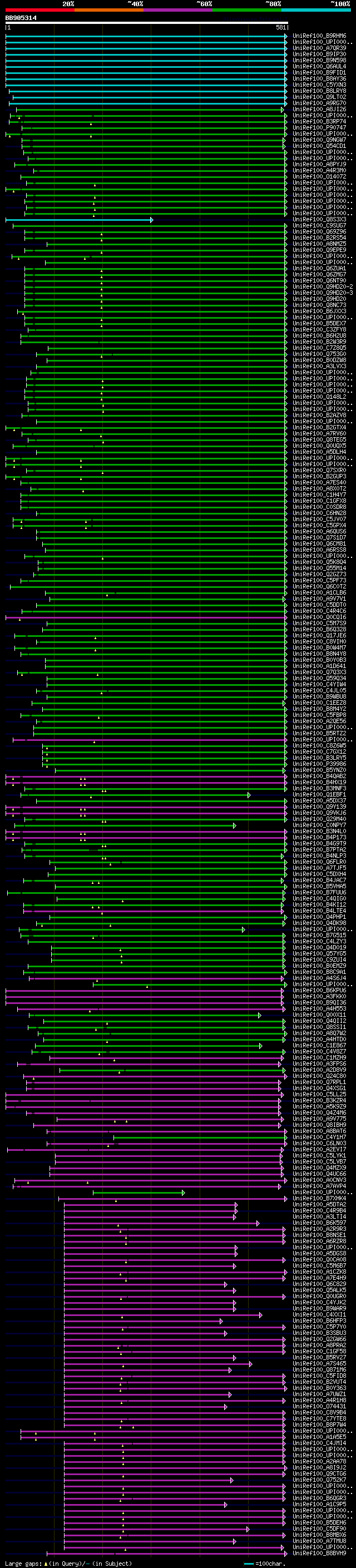Select hit UniRef100_B4QAB2
The height and width of the screenshot is (1568, 356).
[319, 776]
